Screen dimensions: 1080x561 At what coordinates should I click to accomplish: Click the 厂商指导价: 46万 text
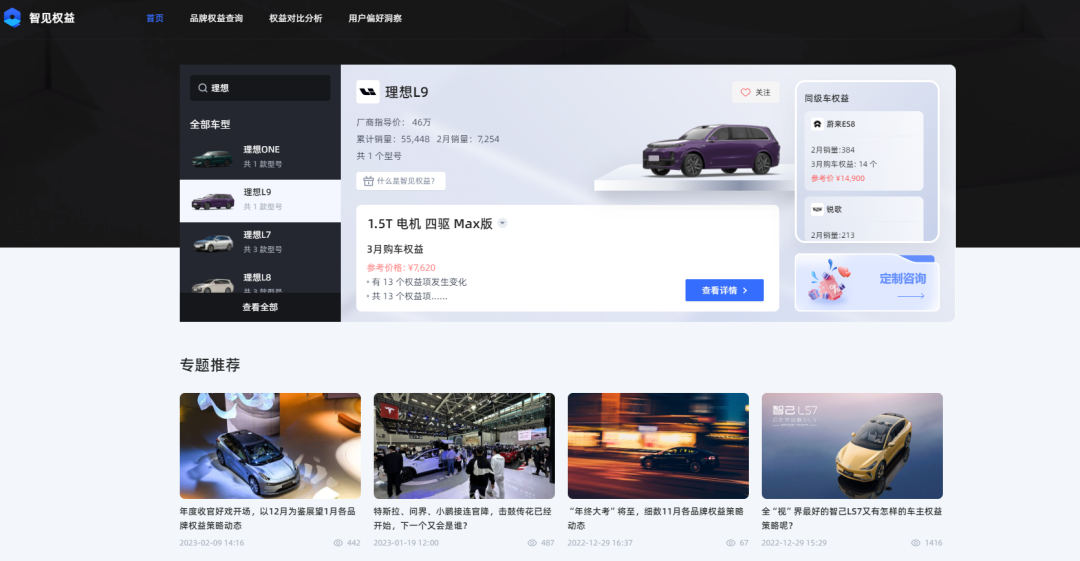[393, 123]
